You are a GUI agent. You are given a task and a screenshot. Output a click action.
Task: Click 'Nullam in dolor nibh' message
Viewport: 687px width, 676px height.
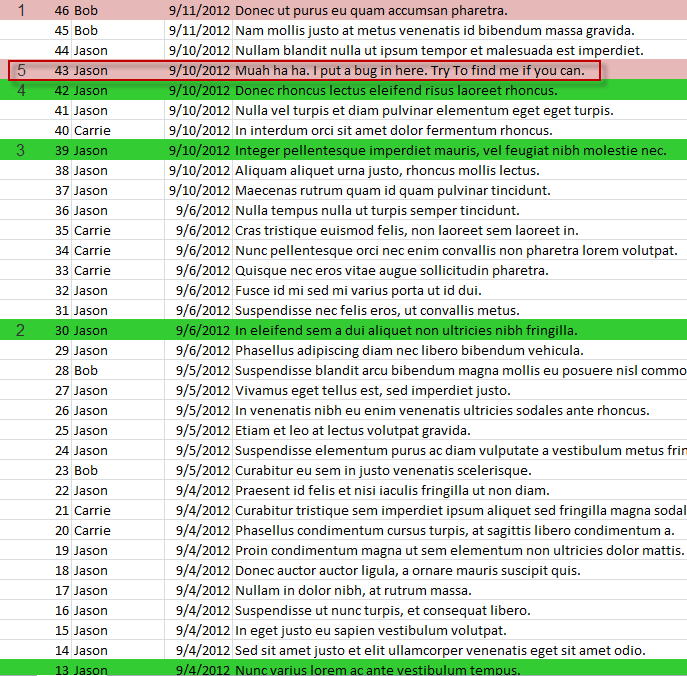(353, 591)
